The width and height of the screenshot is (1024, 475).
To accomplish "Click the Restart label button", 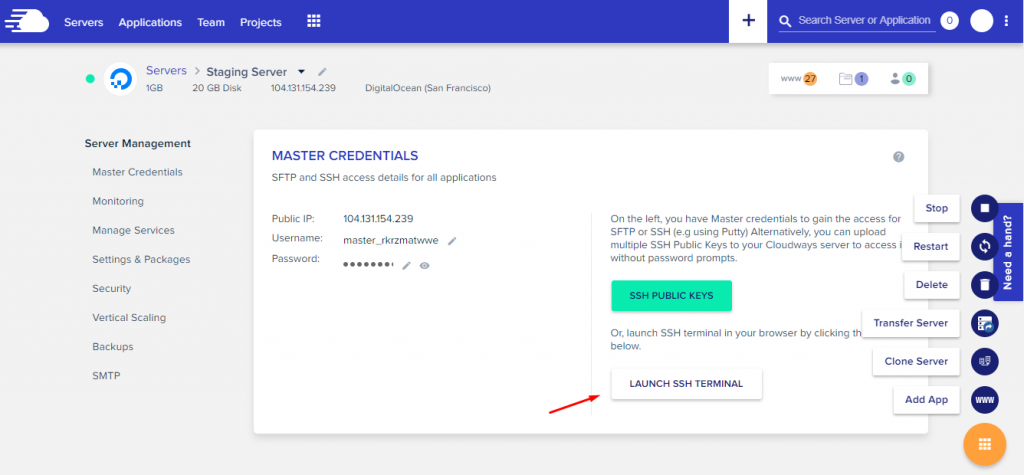I will pyautogui.click(x=931, y=247).
